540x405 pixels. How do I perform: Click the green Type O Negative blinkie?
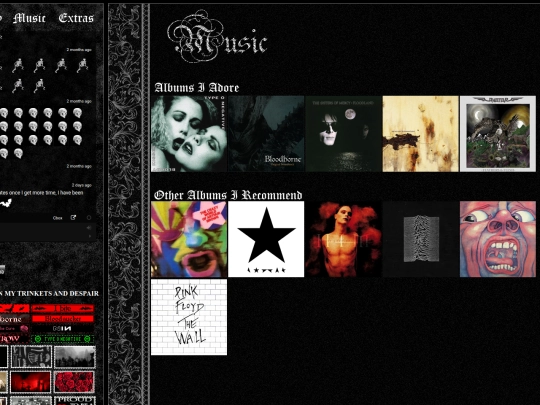[63, 339]
